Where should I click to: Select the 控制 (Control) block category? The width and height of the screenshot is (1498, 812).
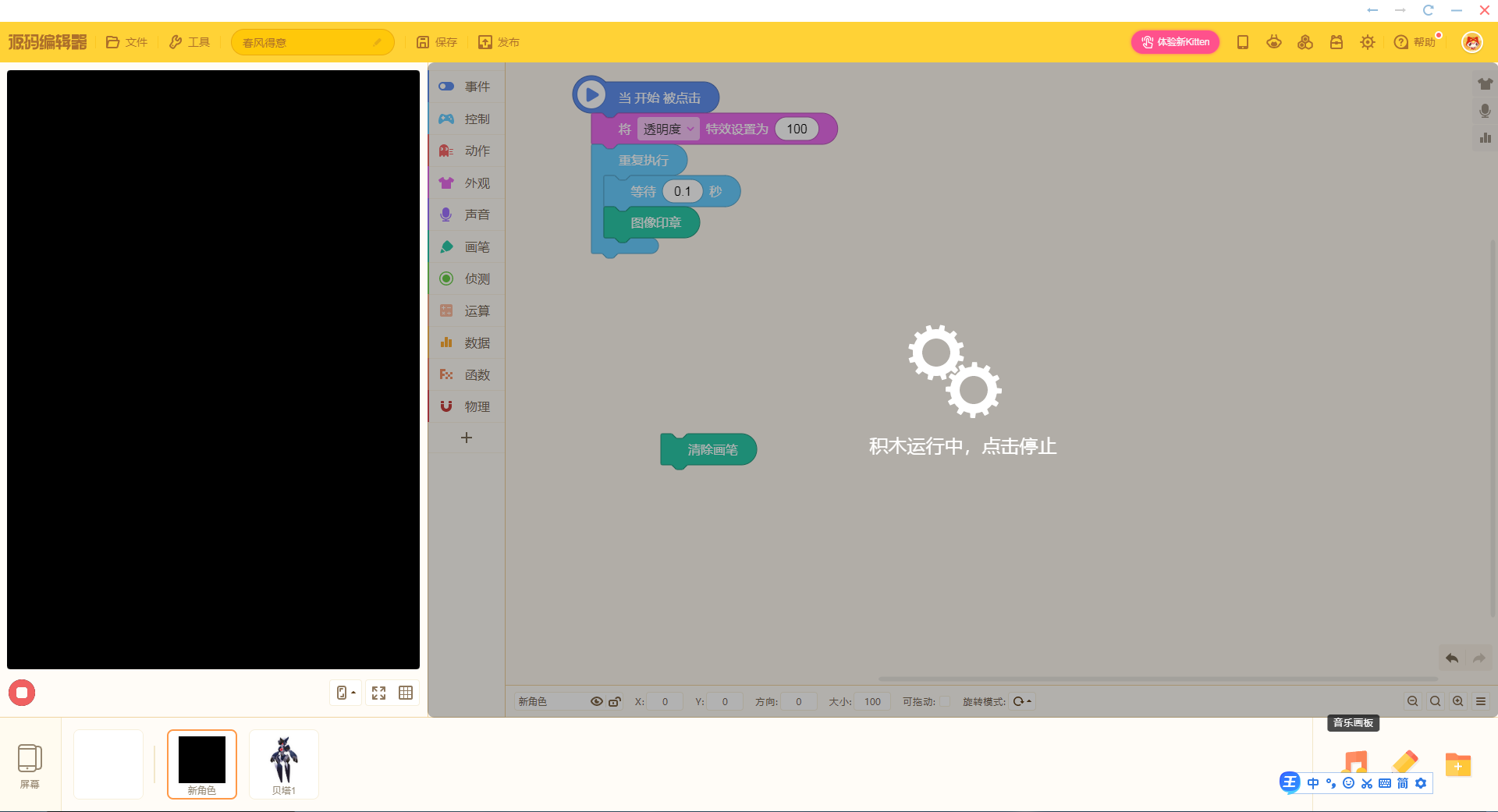point(467,119)
